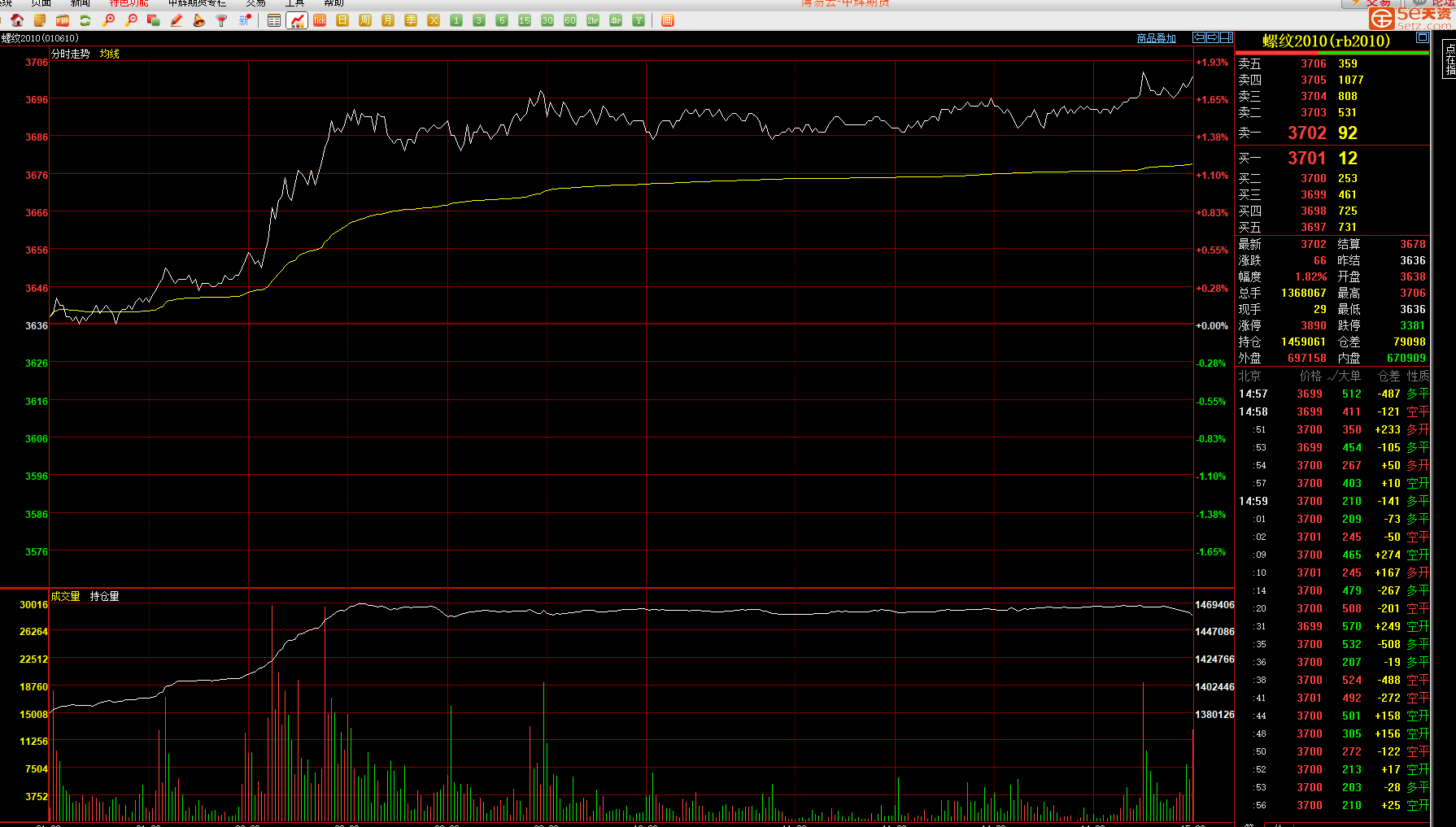Screen dimensions: 1456x827
Task: Select the 分时走势 chart label
Action: (71, 54)
